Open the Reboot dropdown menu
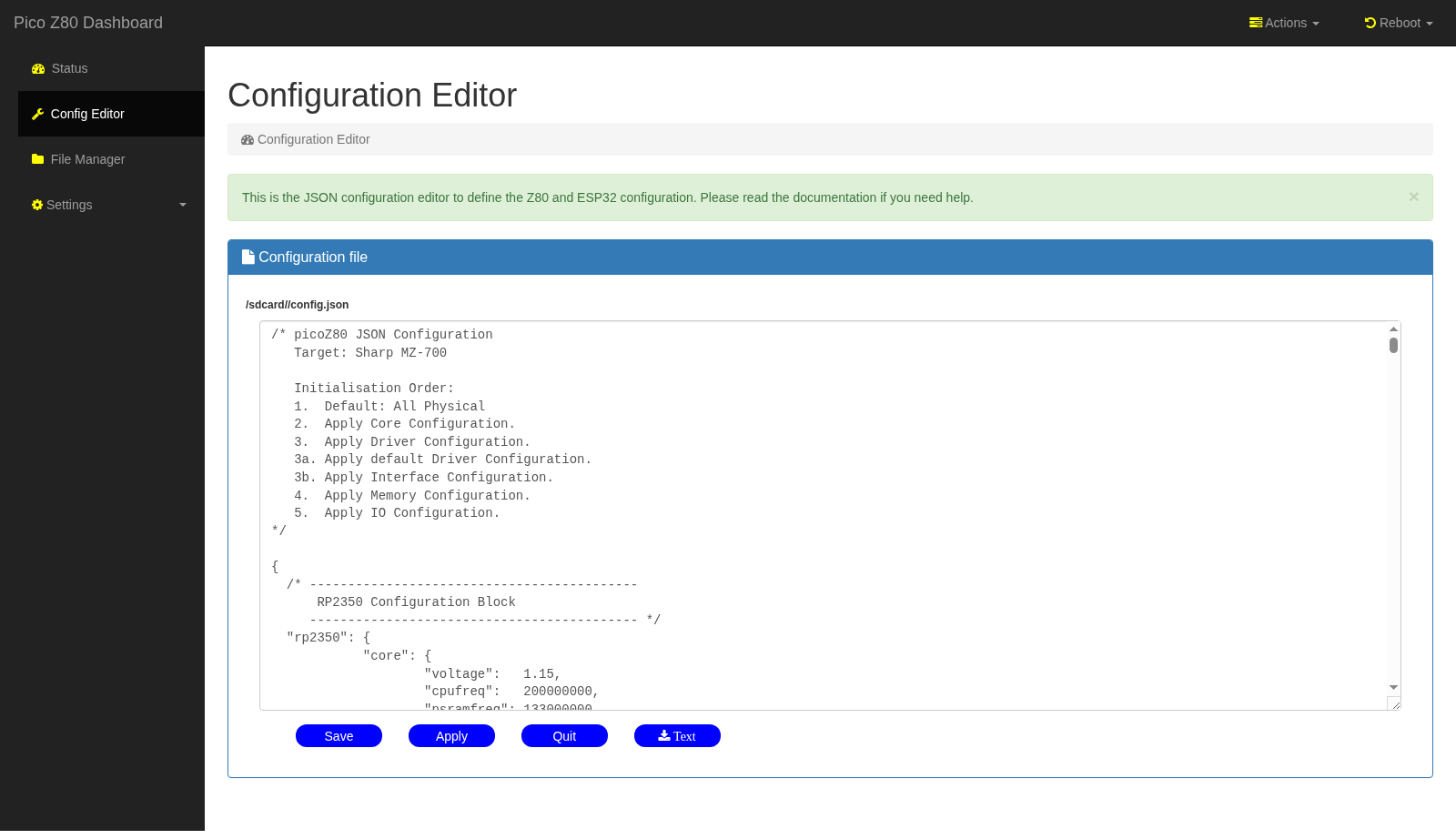Screen dimensions: 1456x839 point(1399,23)
